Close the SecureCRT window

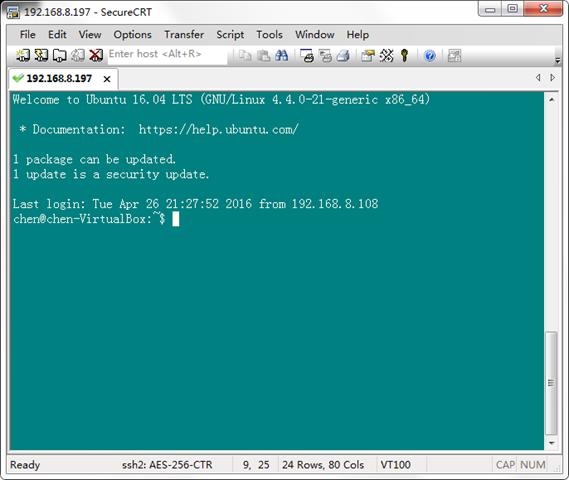[543, 9]
